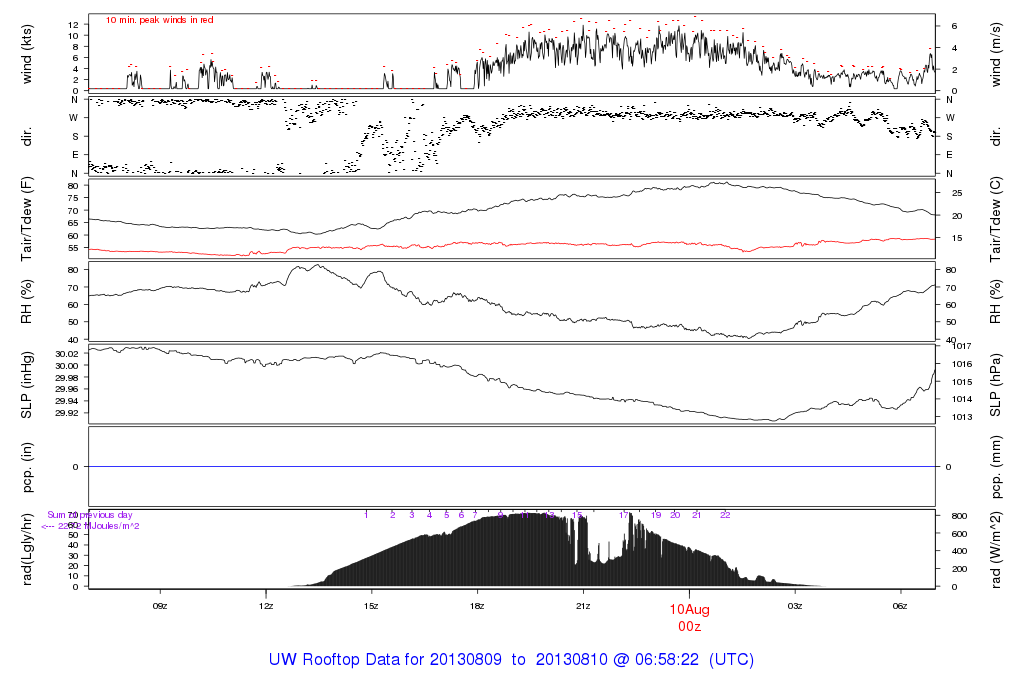Click the purple hour label 22 in radiation panel
Image resolution: width=1024 pixels, height=700 pixels.
(726, 515)
